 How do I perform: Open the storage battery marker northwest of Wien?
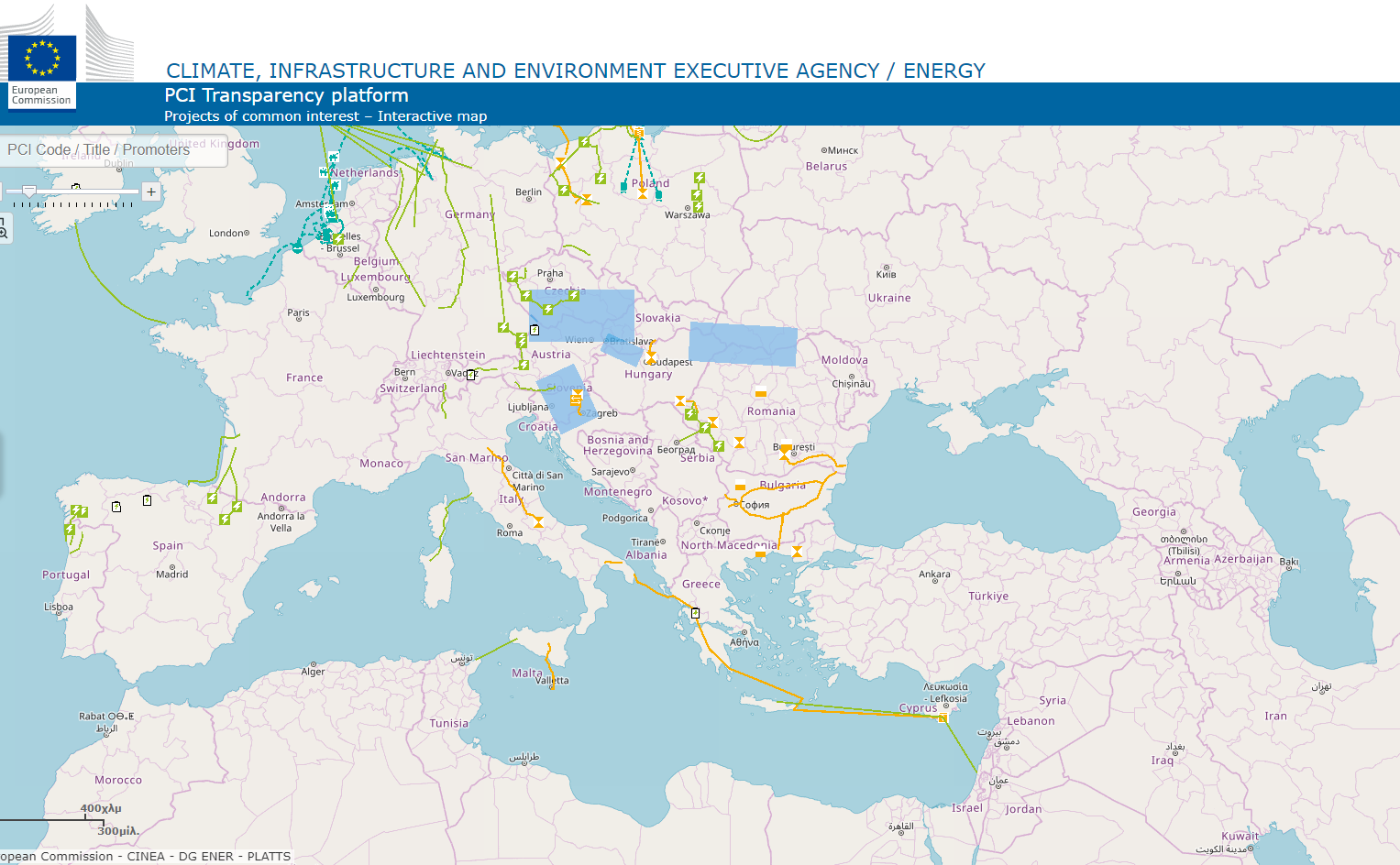(x=535, y=330)
